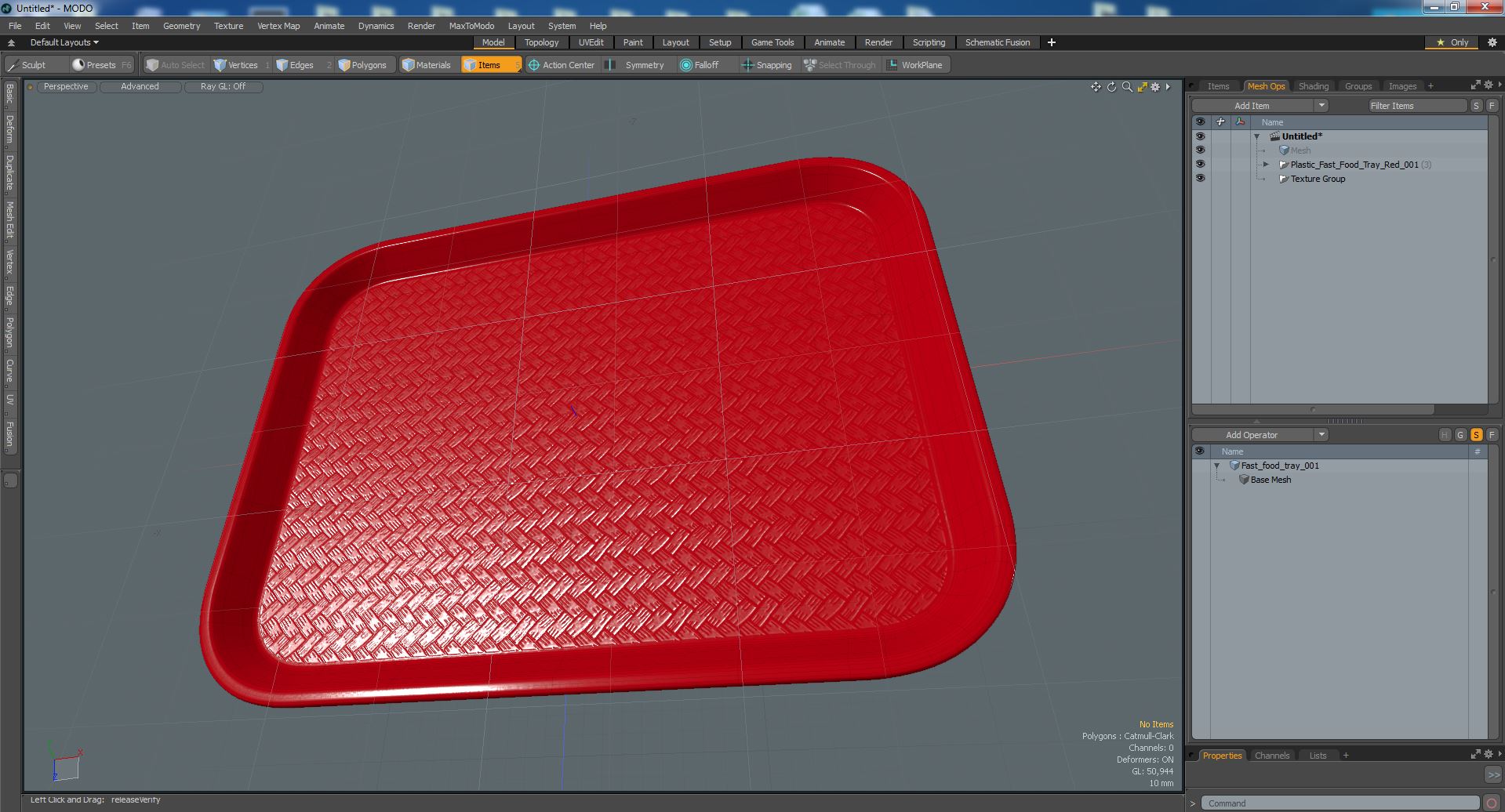This screenshot has width=1505, height=812.
Task: Toggle Ray GL: Off button
Action: (223, 87)
